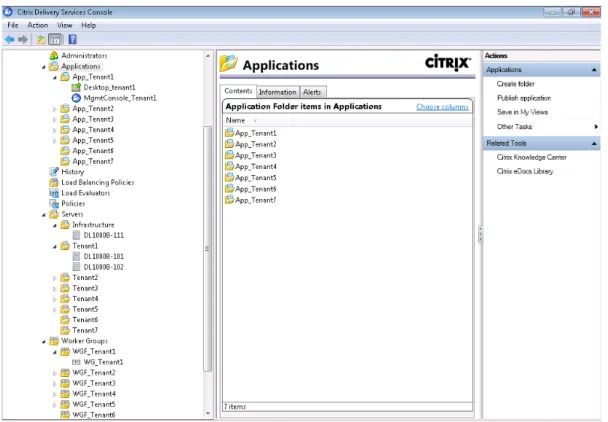
Task: Click the Policies node icon
Action: click(x=54, y=203)
